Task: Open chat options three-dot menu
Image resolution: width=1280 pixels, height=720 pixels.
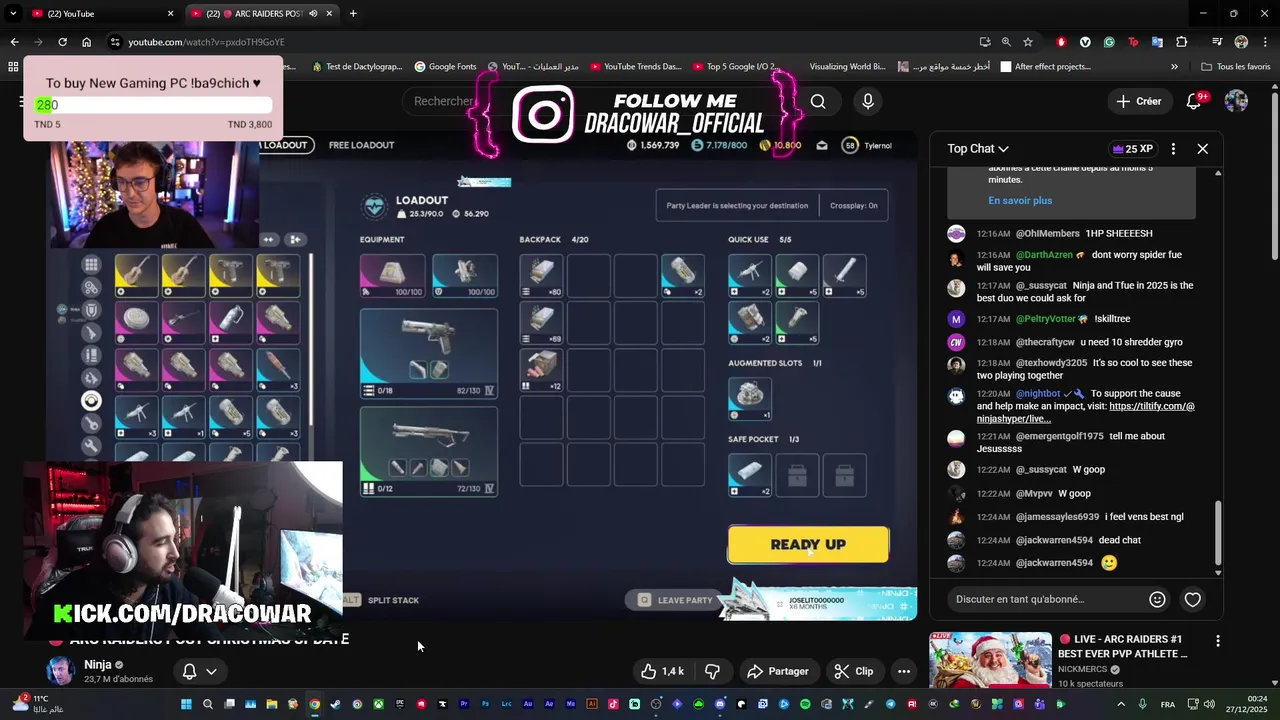Action: pos(1173,148)
